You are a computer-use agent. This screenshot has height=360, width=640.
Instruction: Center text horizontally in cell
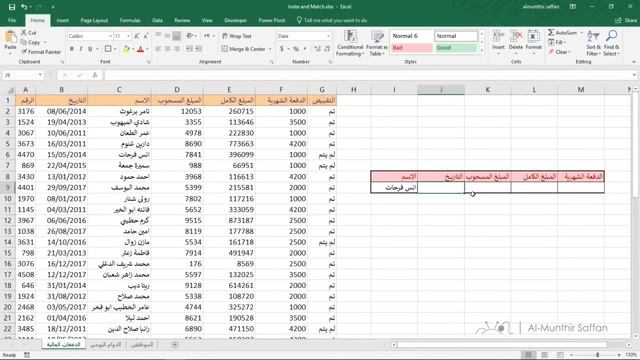(167, 49)
